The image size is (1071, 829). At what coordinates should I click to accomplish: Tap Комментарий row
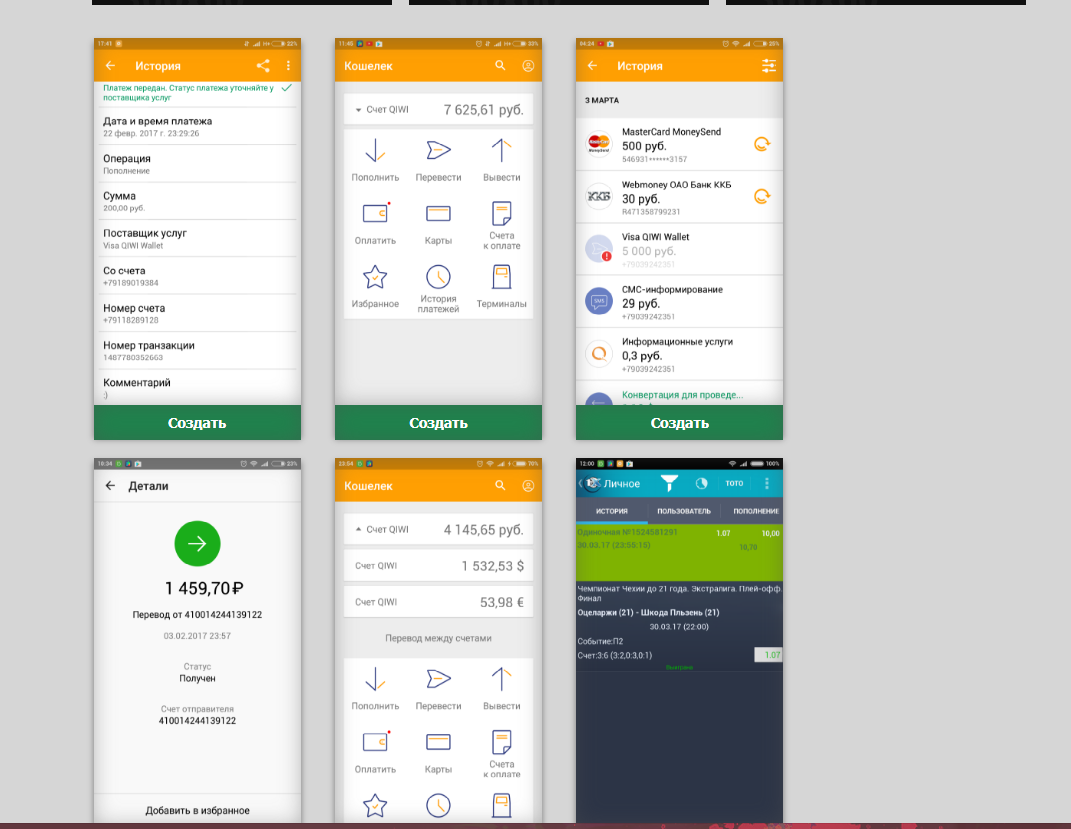click(x=197, y=387)
